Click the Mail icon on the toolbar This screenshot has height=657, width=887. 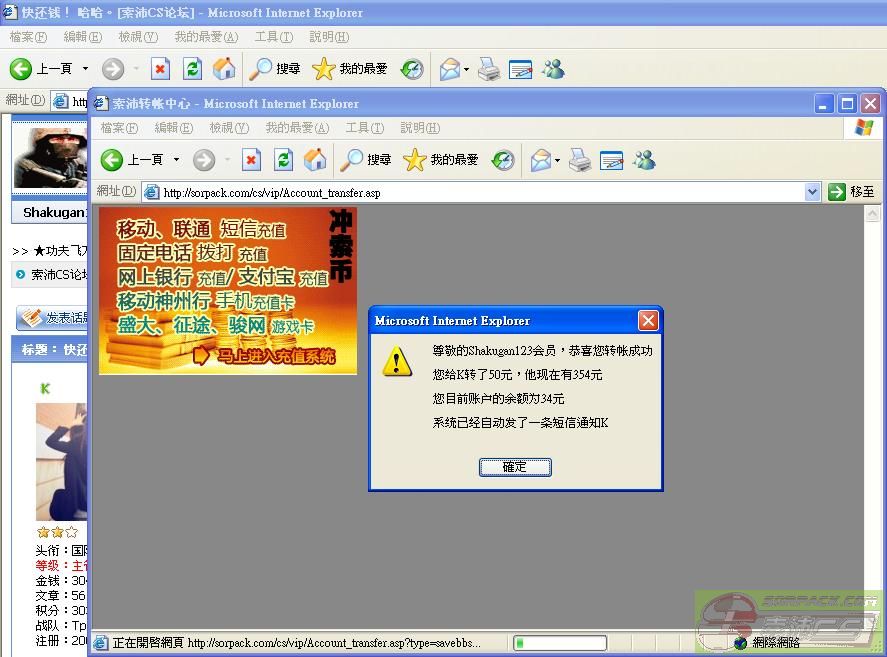[x=537, y=160]
